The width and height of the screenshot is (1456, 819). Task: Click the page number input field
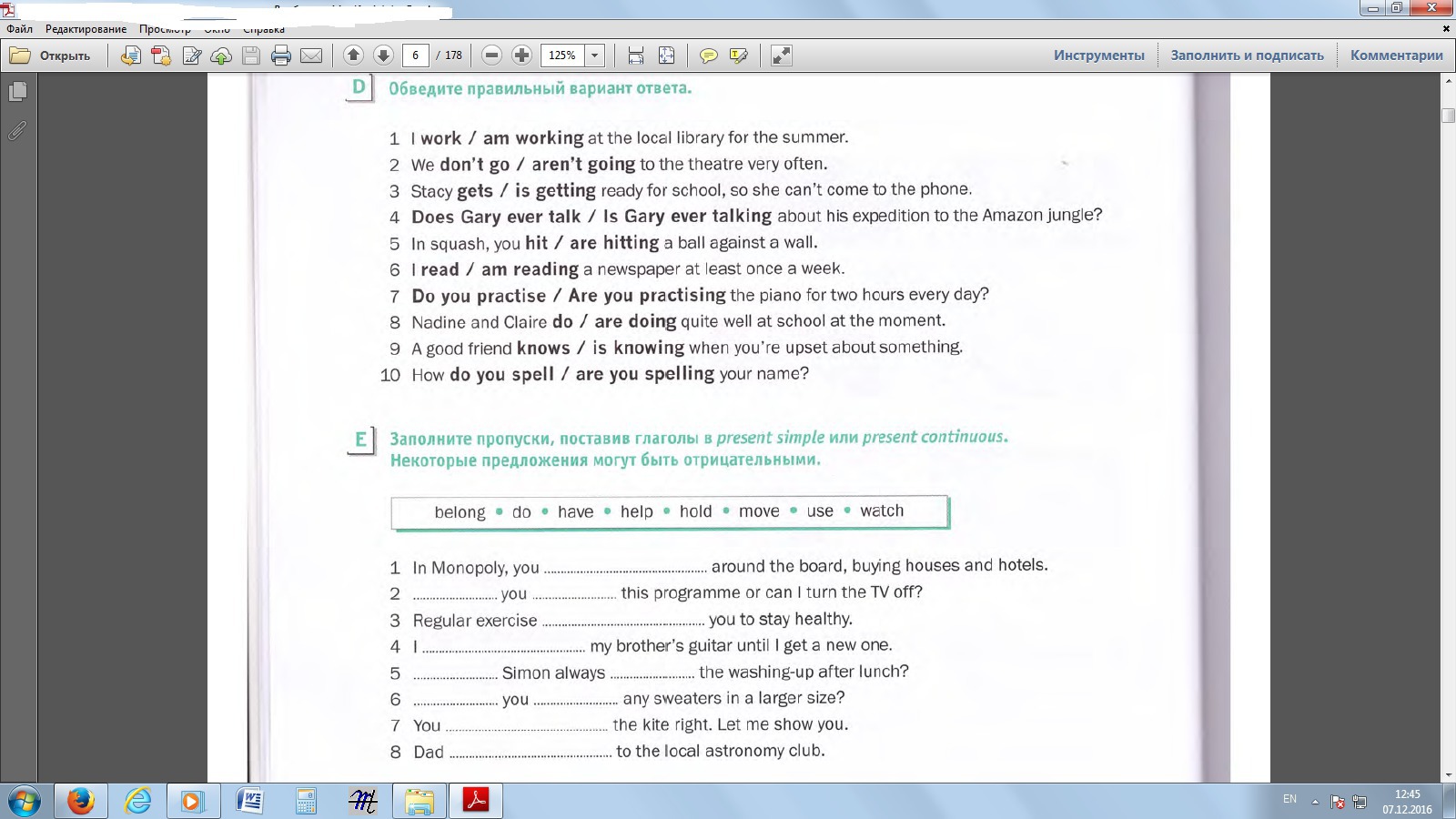pyautogui.click(x=414, y=55)
